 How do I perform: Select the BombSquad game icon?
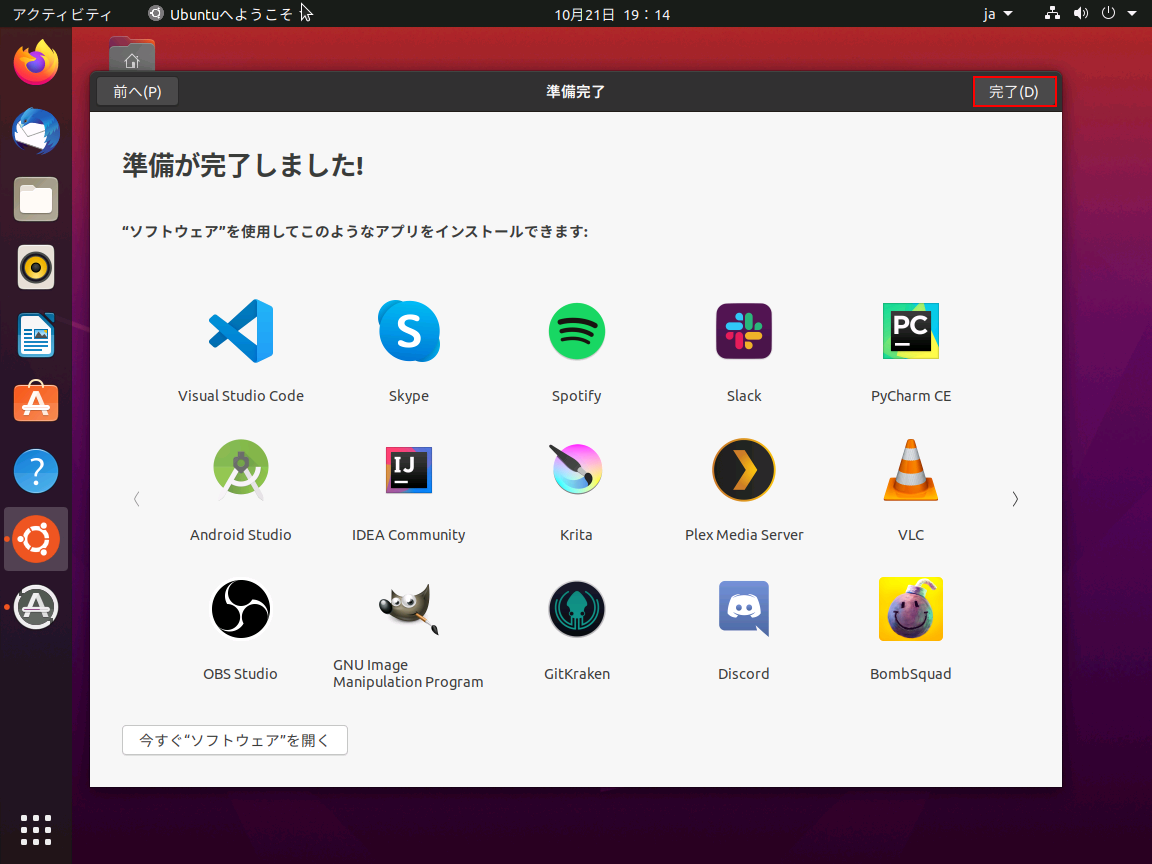tap(911, 609)
